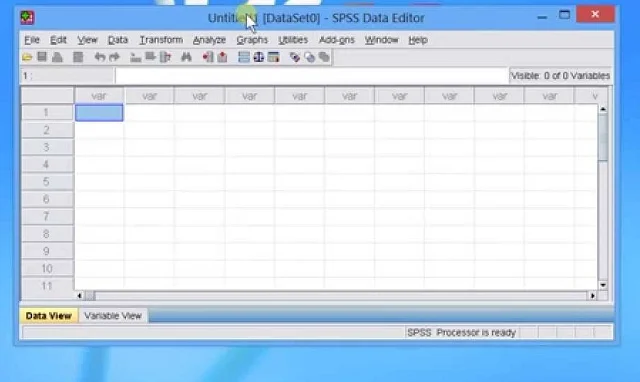Select row header 11

(x=47, y=286)
